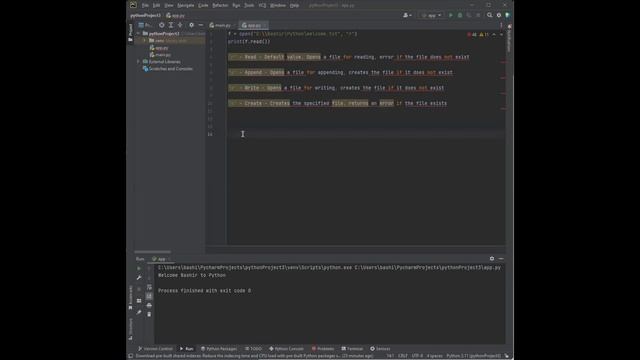This screenshot has width=640, height=360.
Task: Close the app.py editor tab
Action: [x=265, y=25]
